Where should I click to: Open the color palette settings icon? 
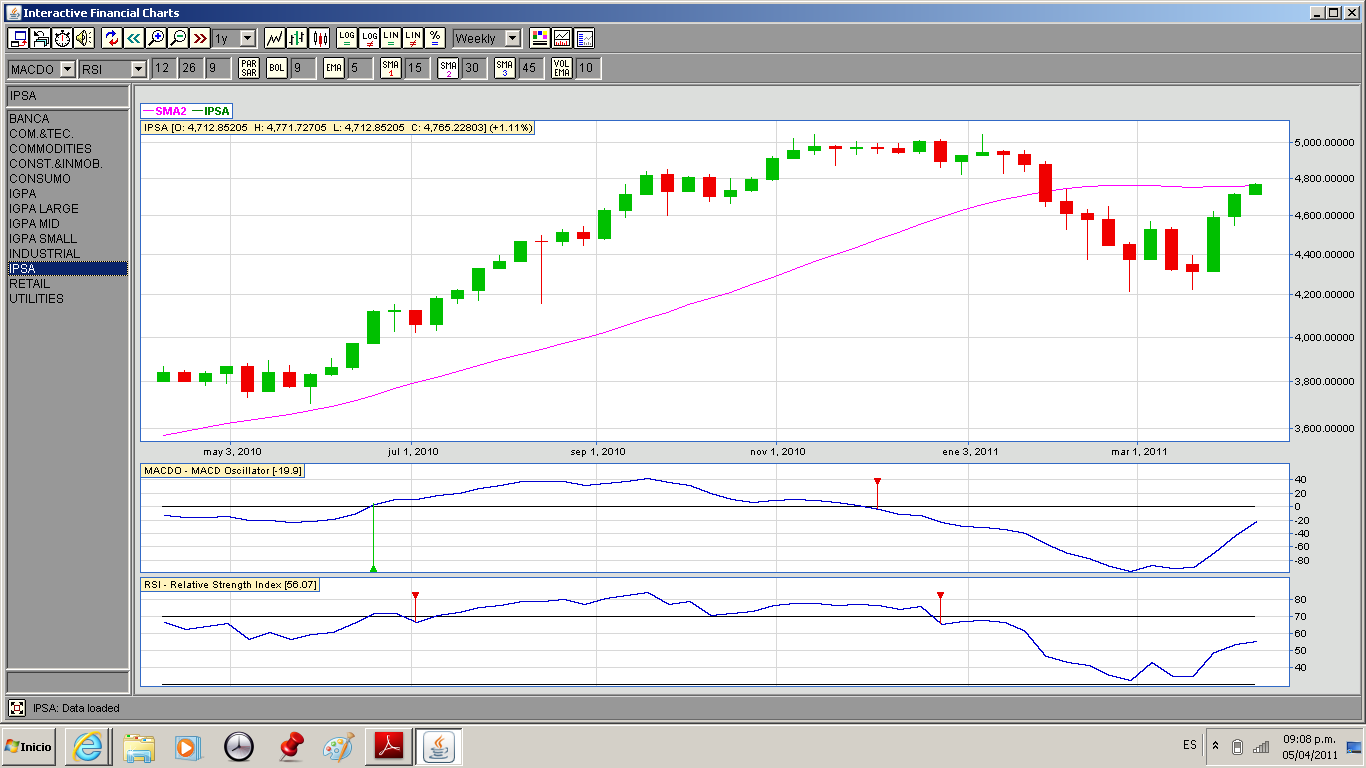point(540,38)
